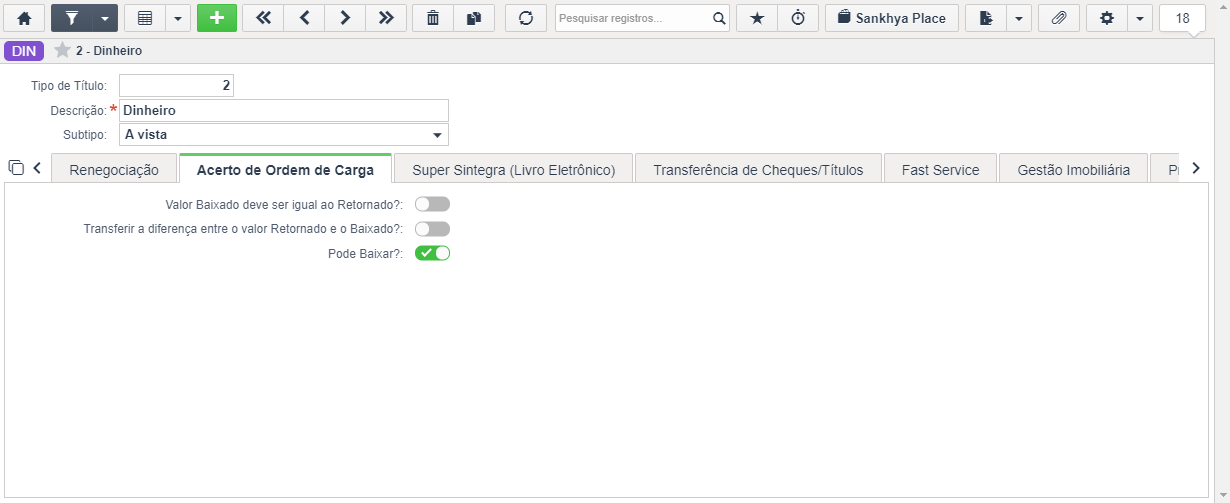
Task: Duplicate the record using copy icon
Action: pyautogui.click(x=474, y=18)
